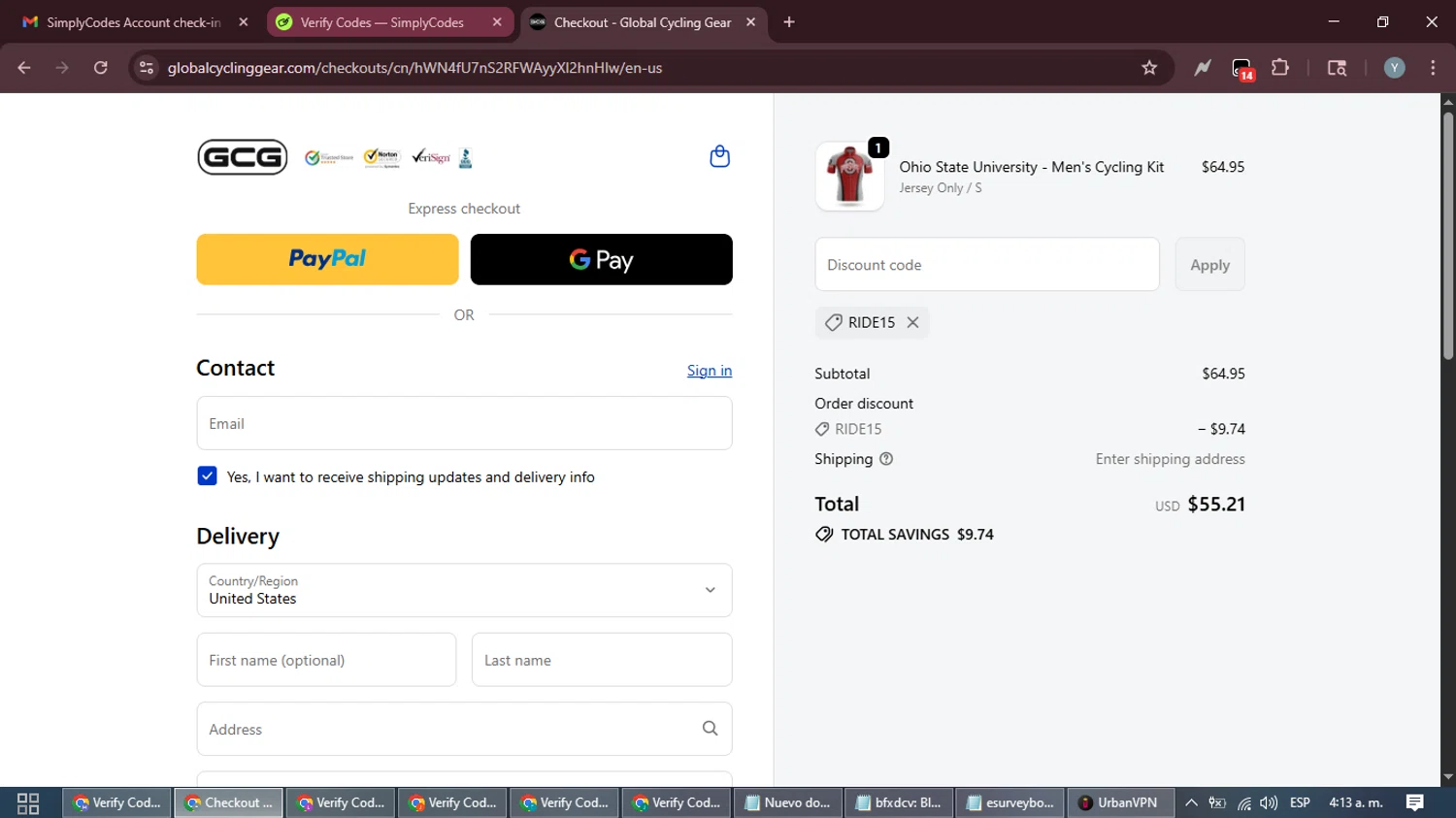Click the Norton secured badge

(381, 157)
